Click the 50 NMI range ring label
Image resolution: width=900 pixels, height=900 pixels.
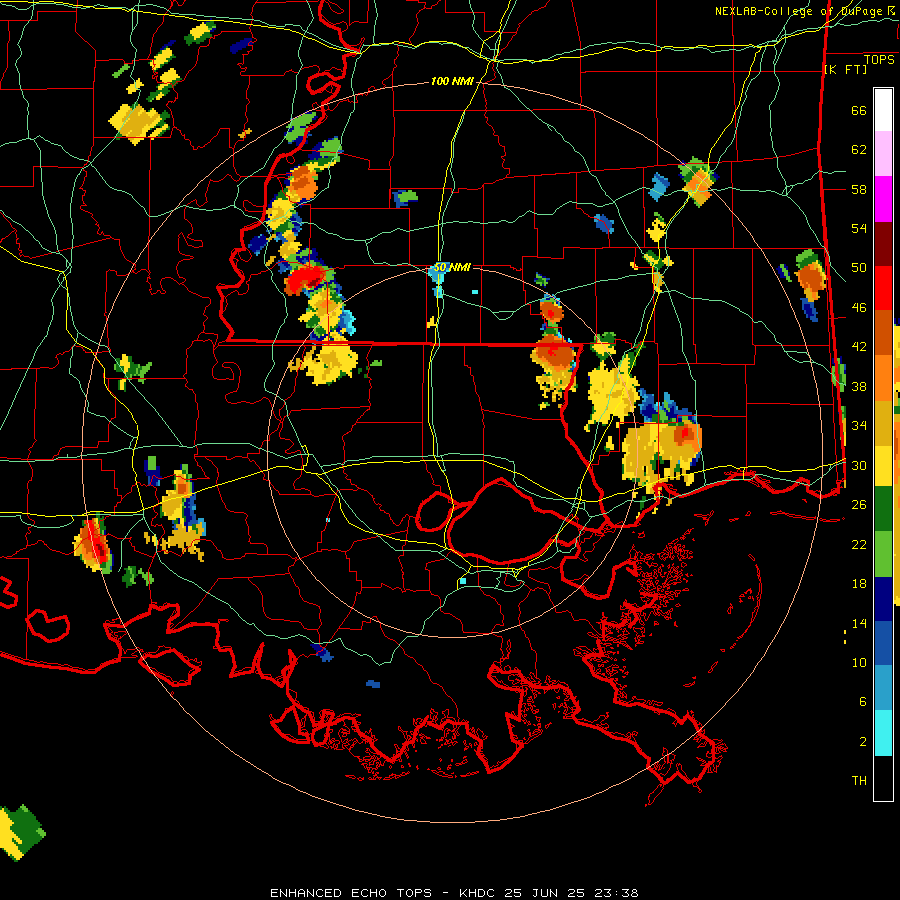(x=452, y=267)
